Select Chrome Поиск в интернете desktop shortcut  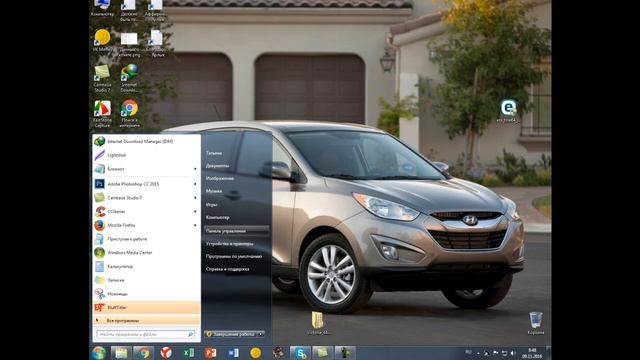[129, 113]
